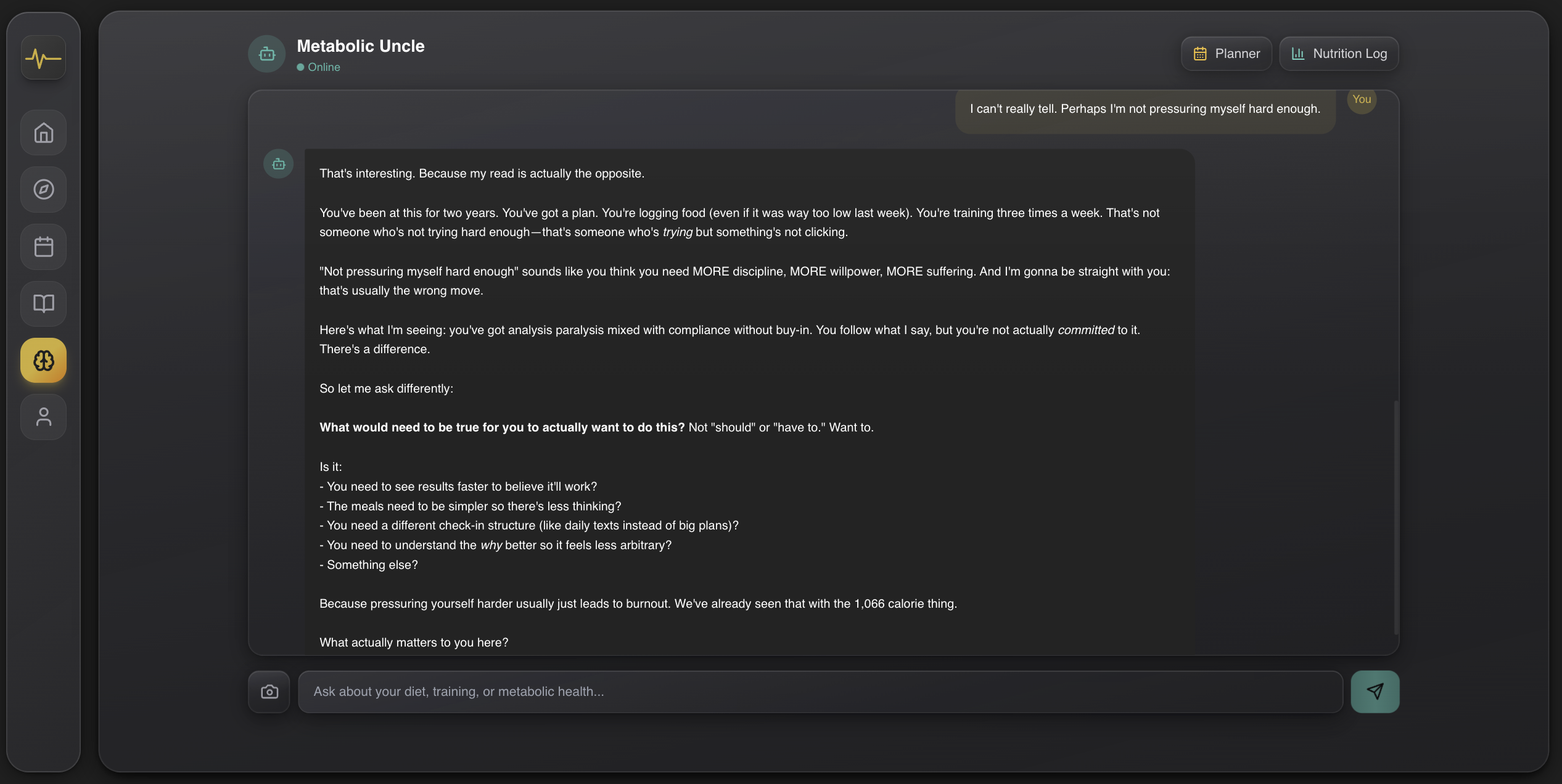Click the Metabolic Uncle bot avatar in the header
The height and width of the screenshot is (784, 1562).
tap(266, 54)
